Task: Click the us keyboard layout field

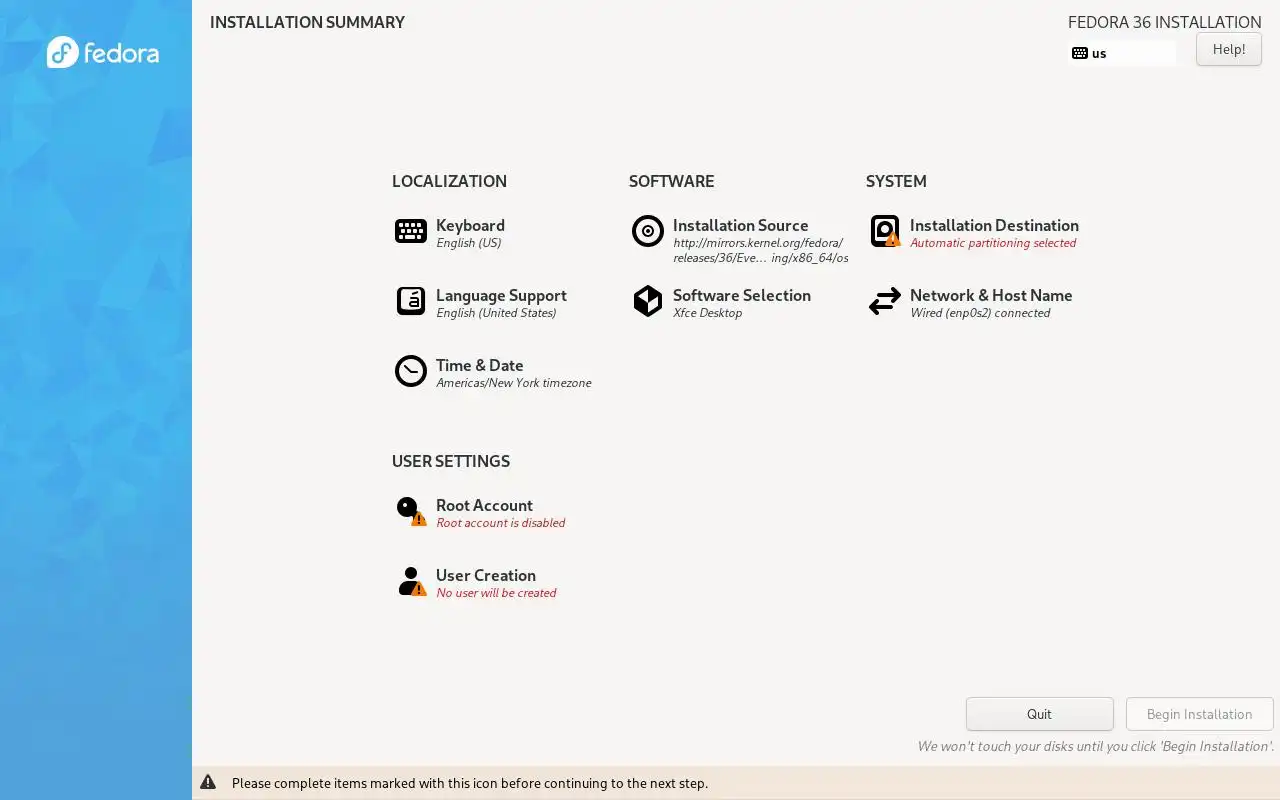Action: 1123,53
